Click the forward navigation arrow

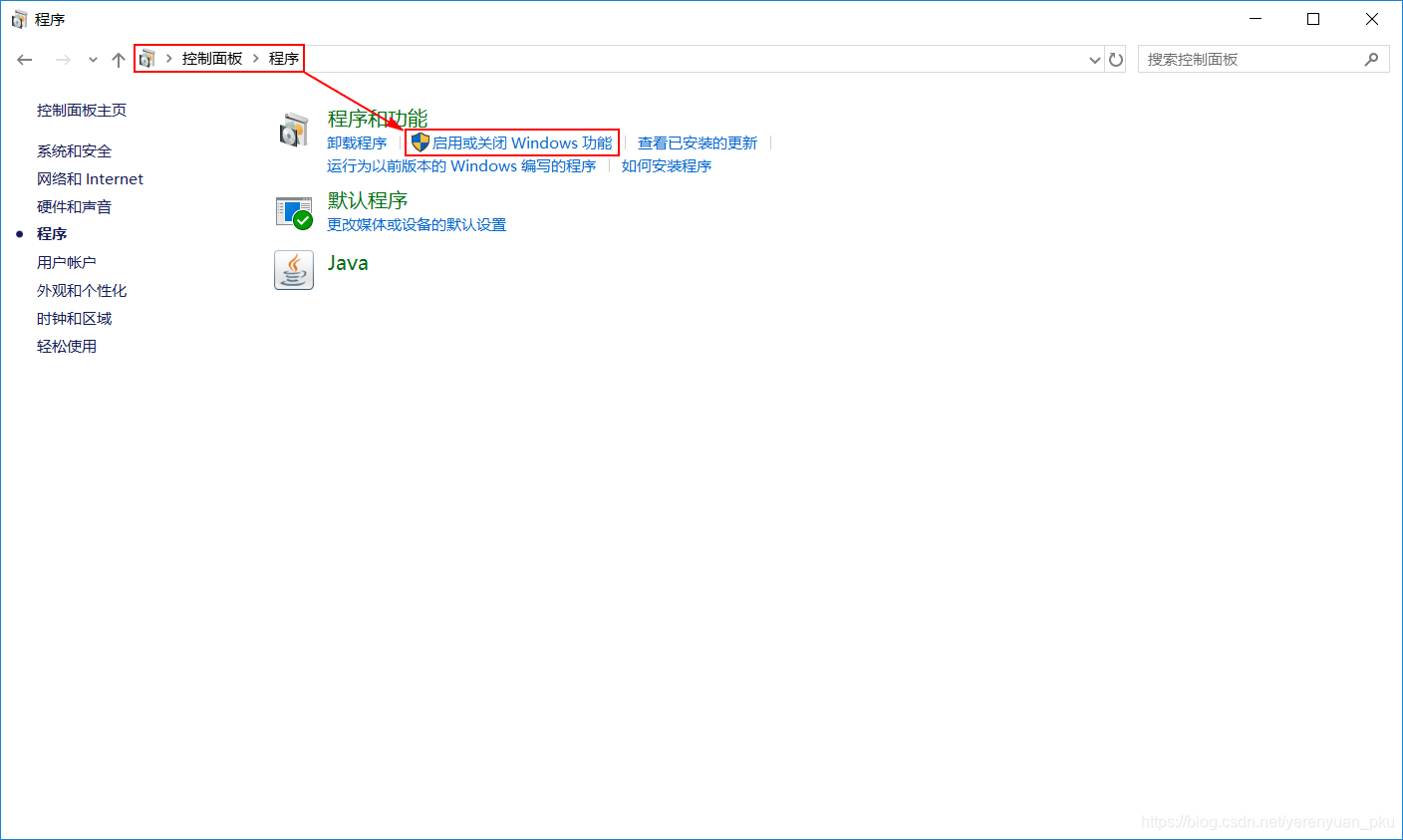63,60
